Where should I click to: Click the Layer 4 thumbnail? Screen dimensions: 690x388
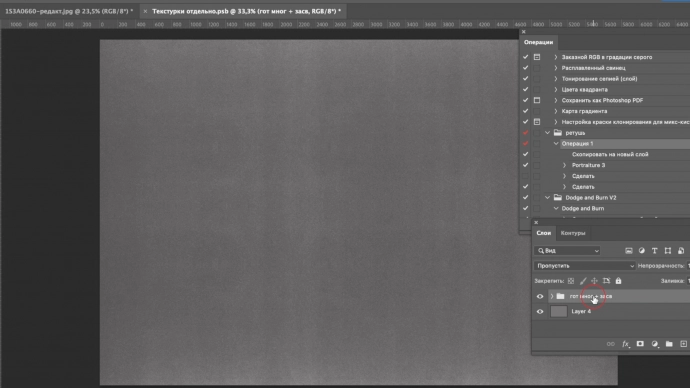pyautogui.click(x=558, y=311)
